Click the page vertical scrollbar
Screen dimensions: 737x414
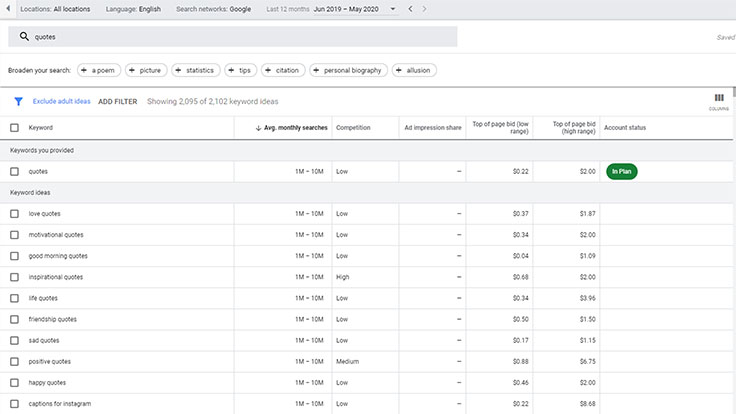coord(734,92)
